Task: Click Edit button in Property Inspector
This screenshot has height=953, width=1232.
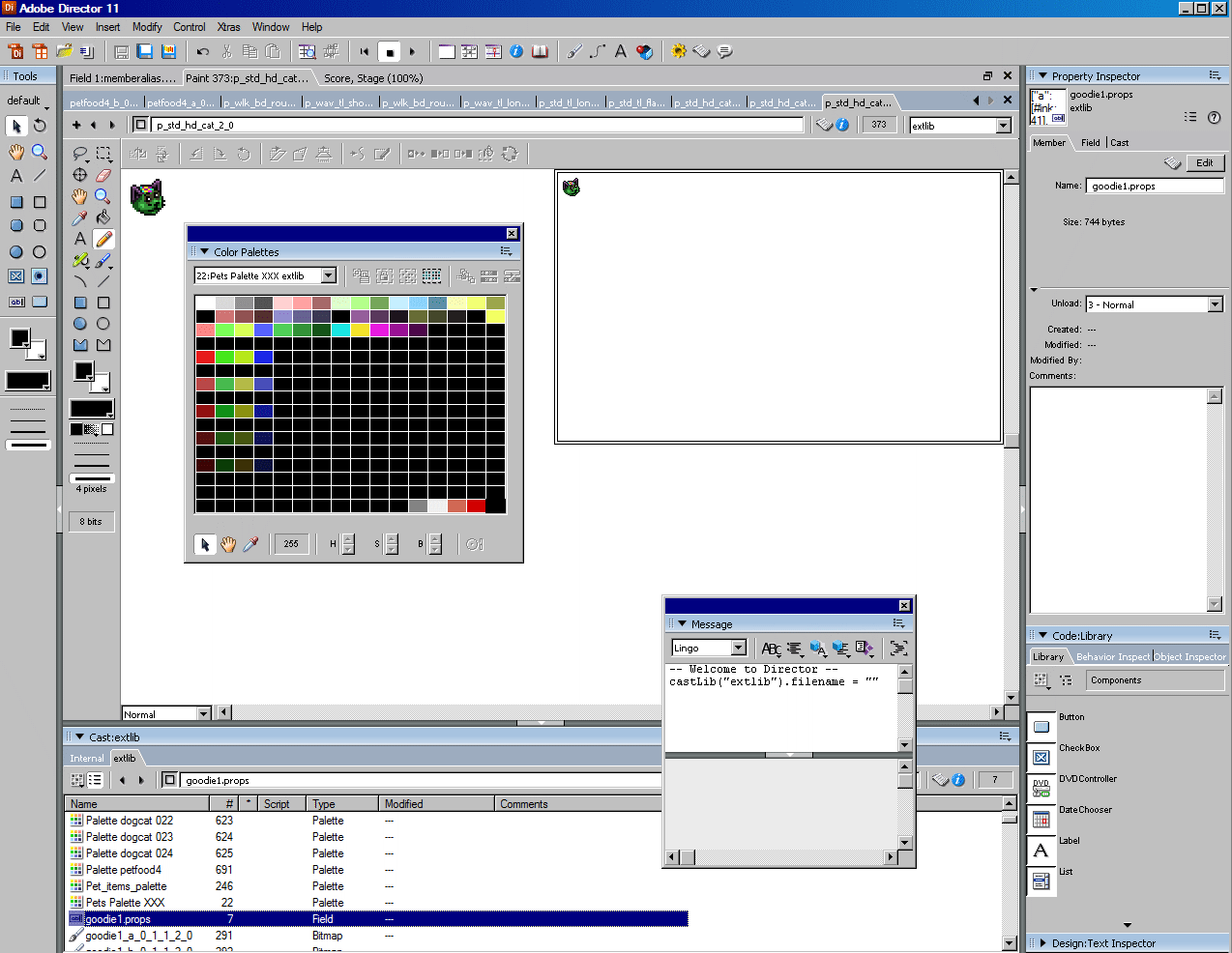Action: (x=1204, y=162)
